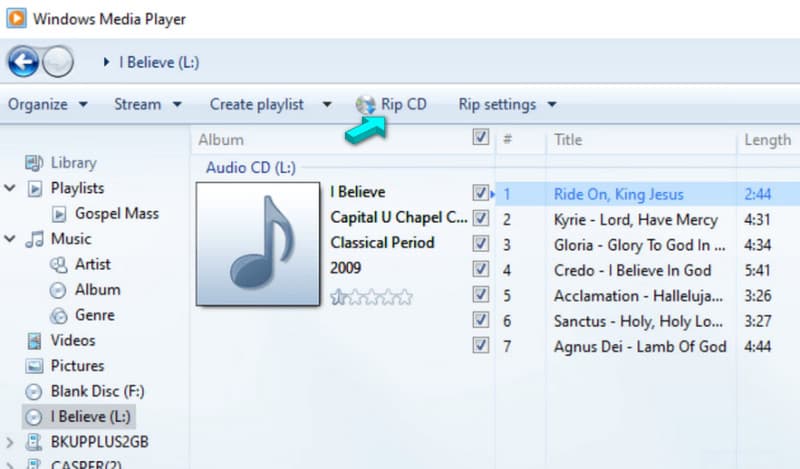Open the Stream dropdown arrow
This screenshot has width=800, height=469.
tap(177, 105)
